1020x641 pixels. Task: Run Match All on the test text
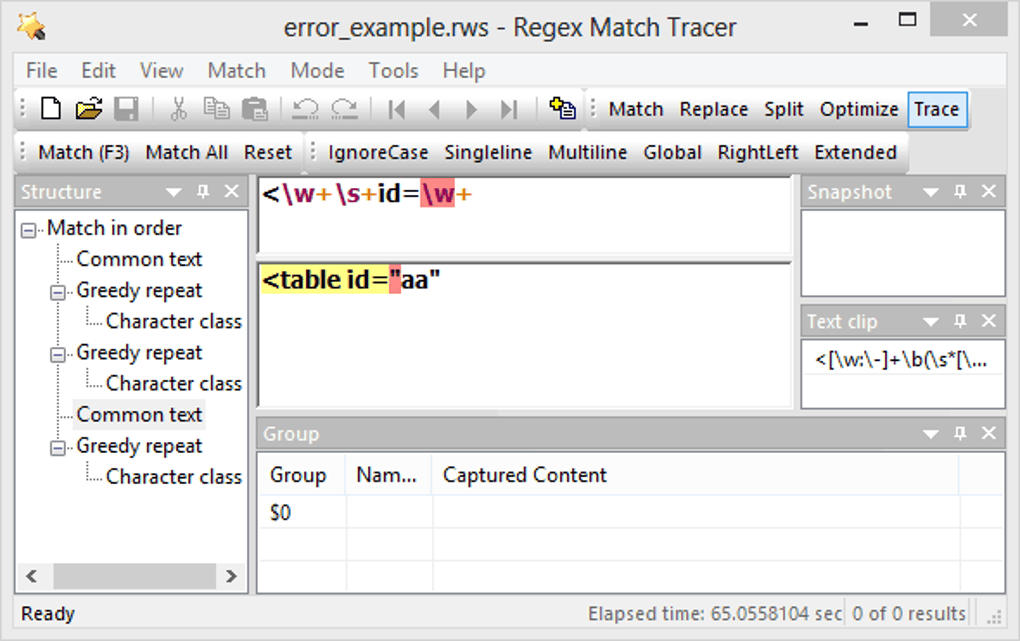click(186, 152)
